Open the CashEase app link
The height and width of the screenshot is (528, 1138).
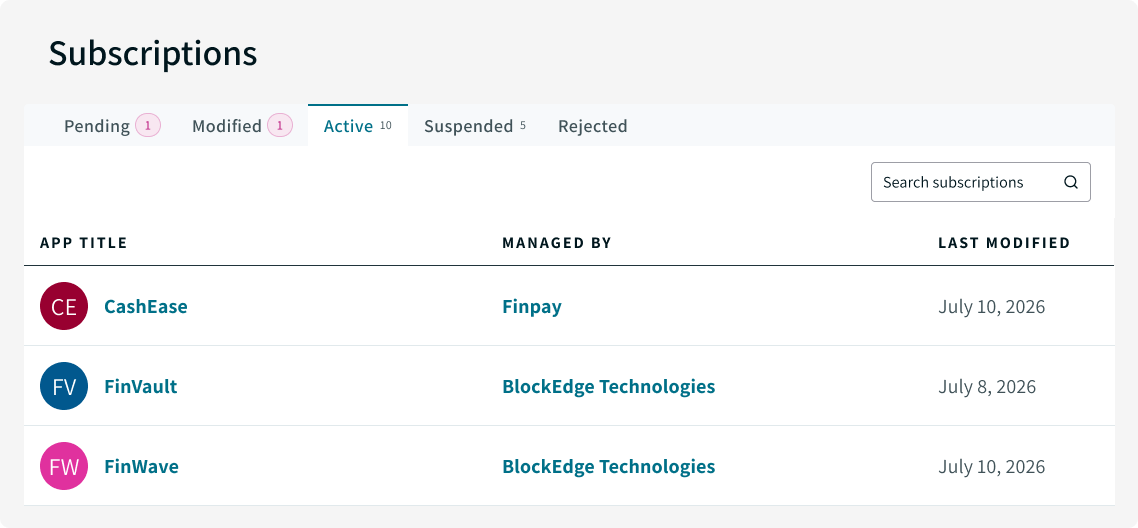point(146,306)
